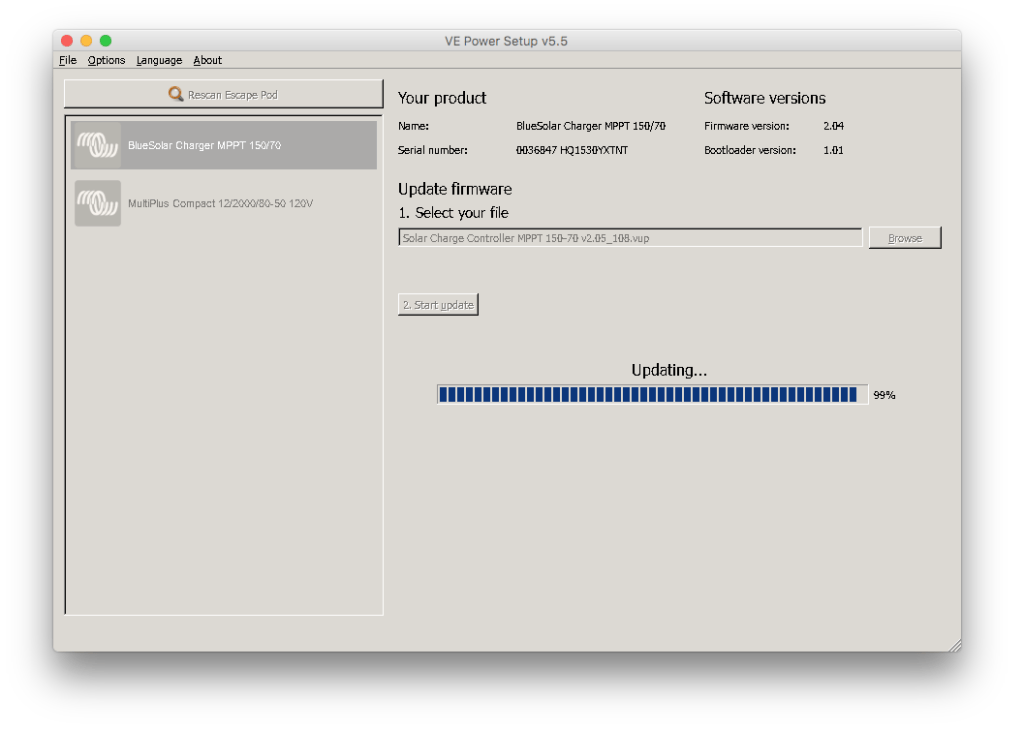Click the VE Power Setup v5.5 title bar
Image resolution: width=1024 pixels, height=729 pixels.
pyautogui.click(x=507, y=40)
